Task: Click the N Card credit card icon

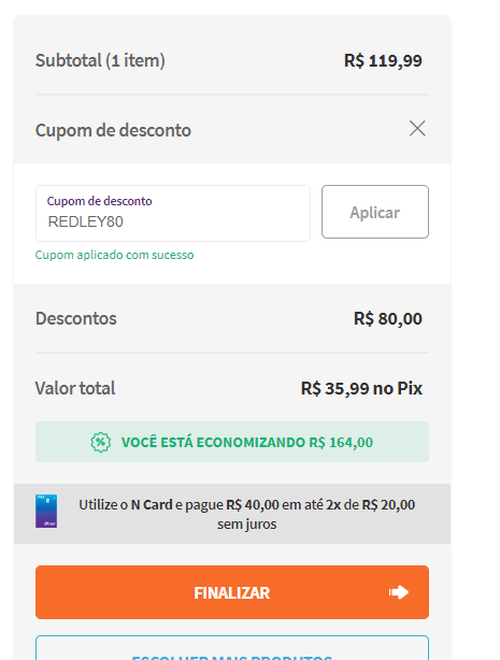Action: click(x=46, y=511)
